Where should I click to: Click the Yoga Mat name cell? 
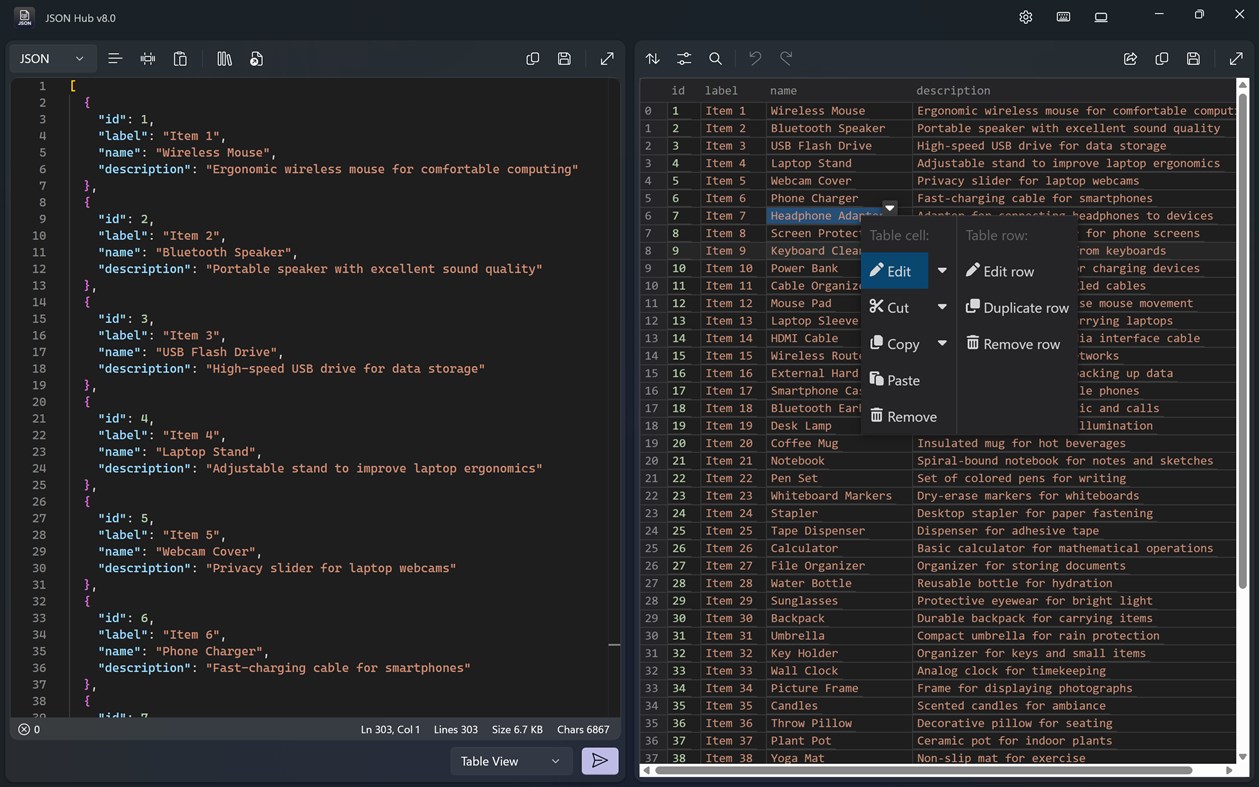(x=839, y=758)
